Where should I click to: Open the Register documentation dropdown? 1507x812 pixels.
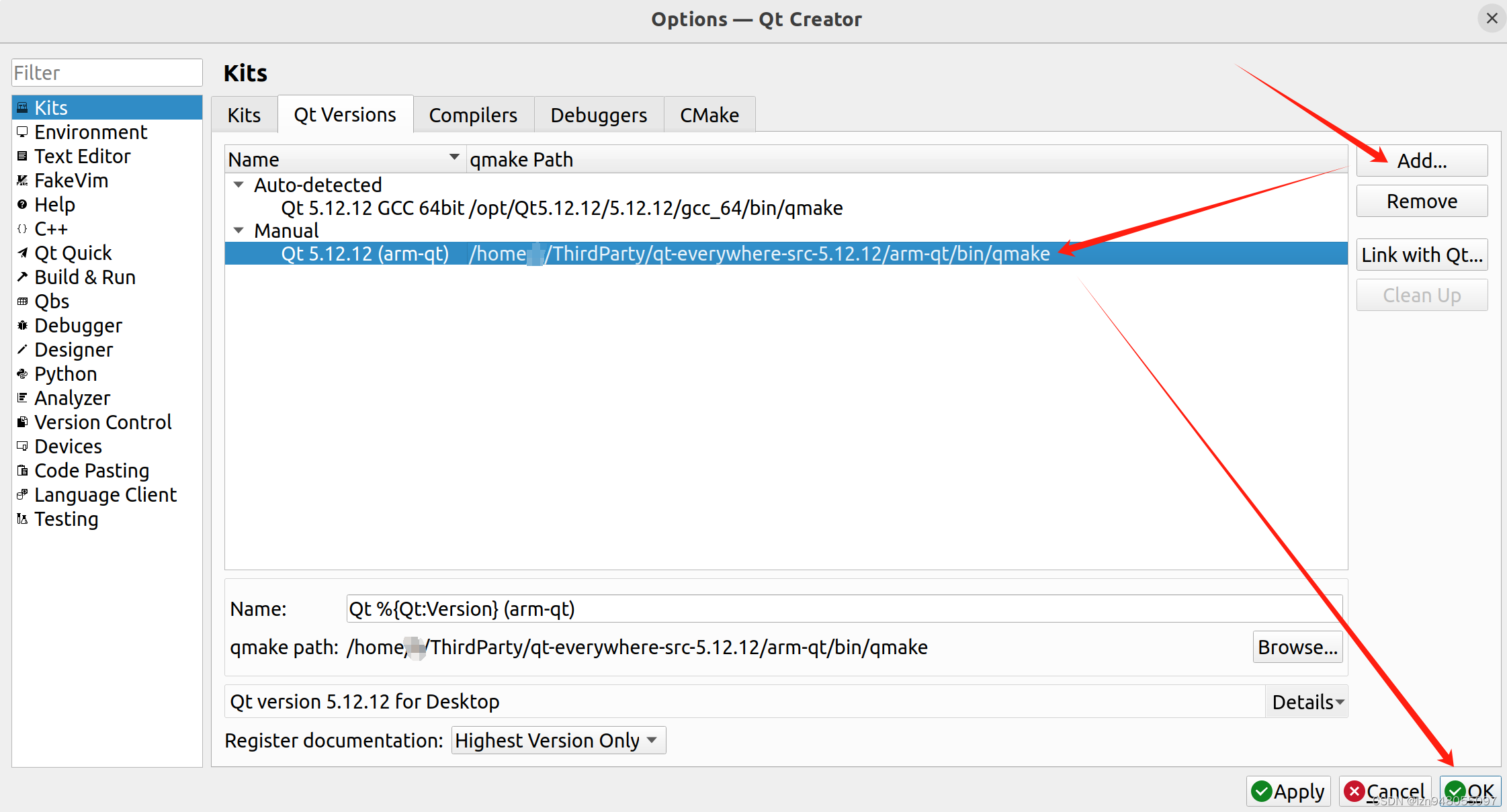coord(558,740)
